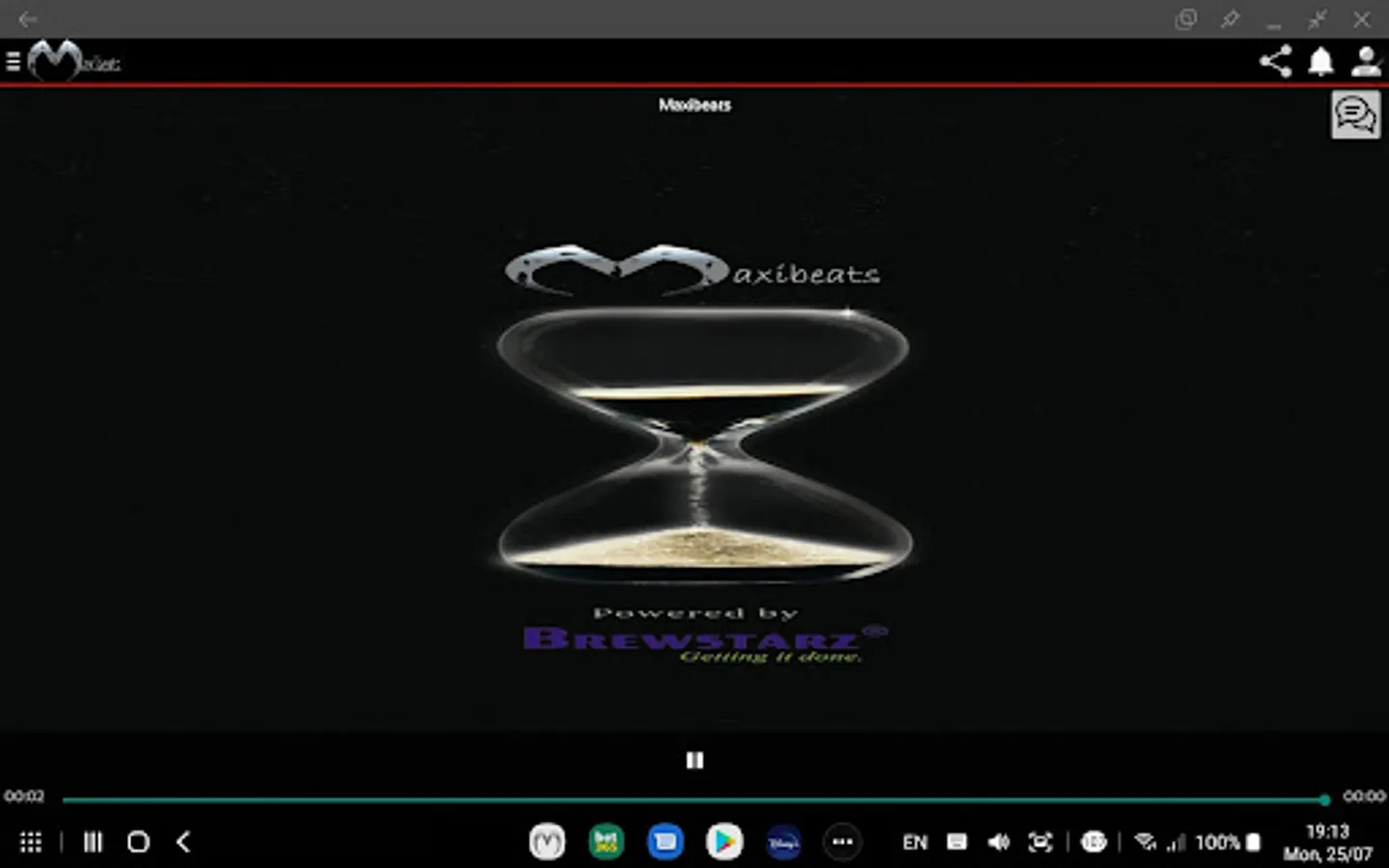Share the Maxibeats stream
1389x868 pixels.
[x=1275, y=62]
